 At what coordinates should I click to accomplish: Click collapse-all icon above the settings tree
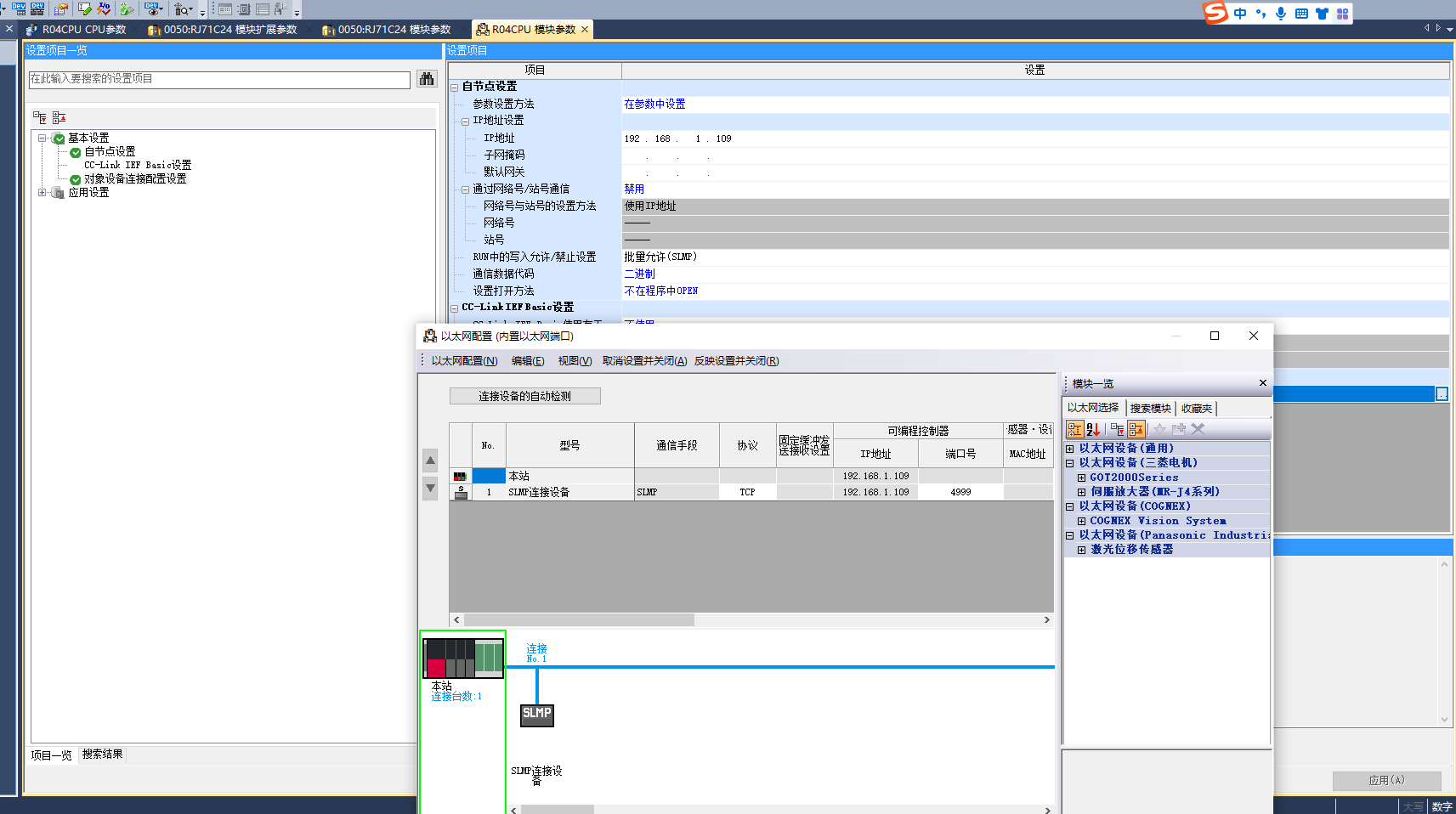[x=59, y=117]
